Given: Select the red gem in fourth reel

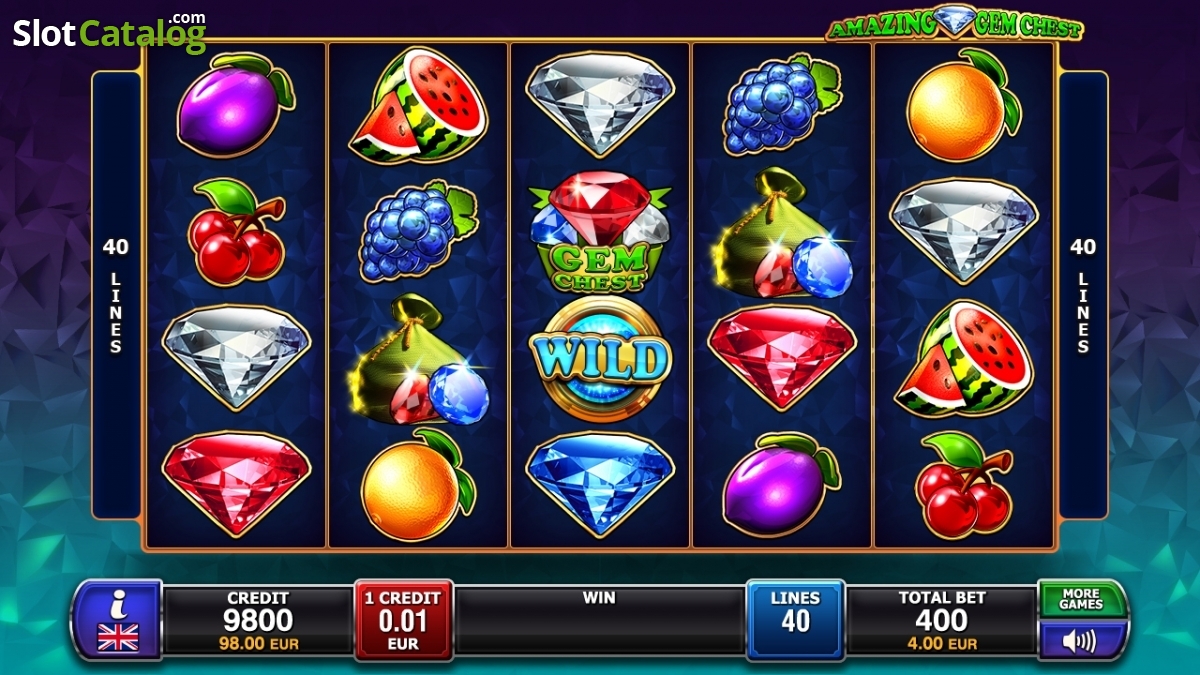Looking at the screenshot, I should (782, 358).
